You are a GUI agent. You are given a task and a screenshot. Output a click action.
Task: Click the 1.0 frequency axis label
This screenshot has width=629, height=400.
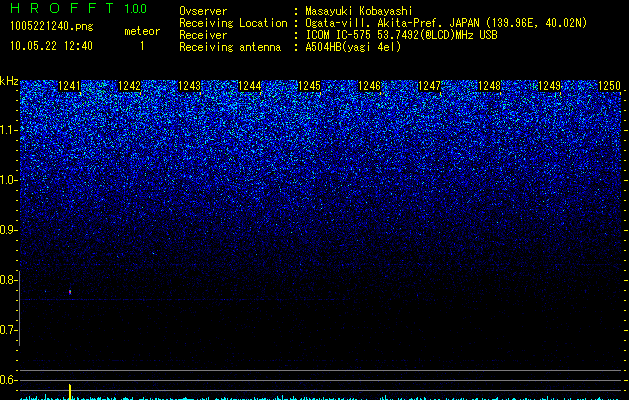(x=8, y=180)
